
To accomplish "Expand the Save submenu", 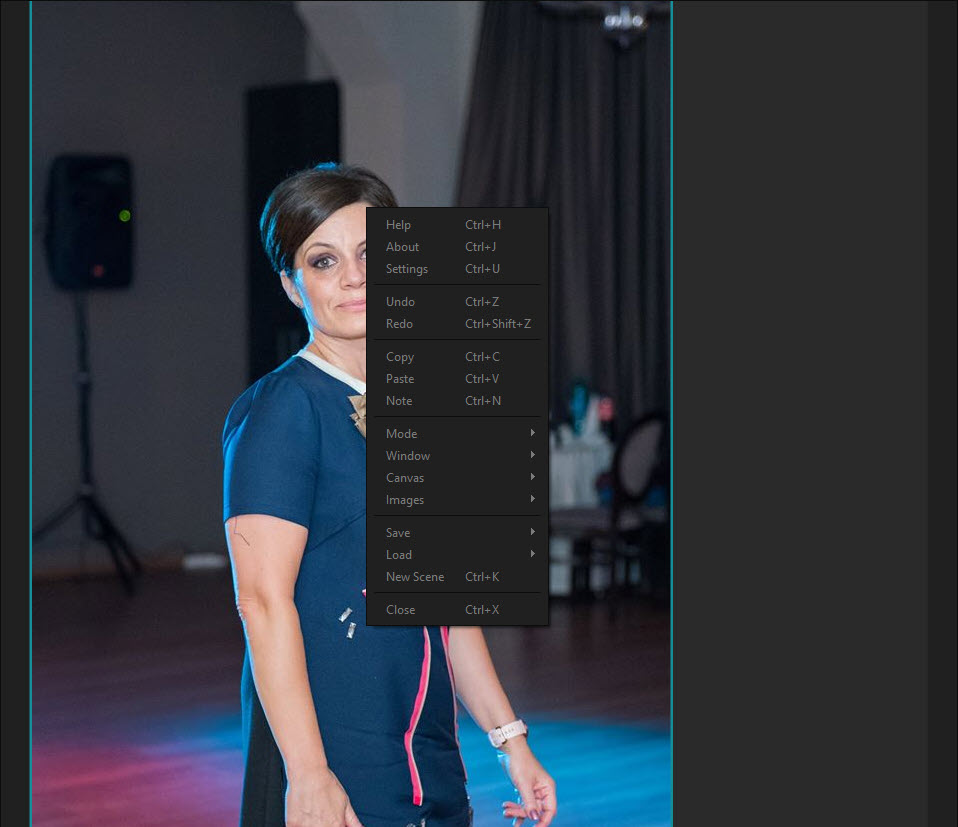I will pyautogui.click(x=457, y=533).
